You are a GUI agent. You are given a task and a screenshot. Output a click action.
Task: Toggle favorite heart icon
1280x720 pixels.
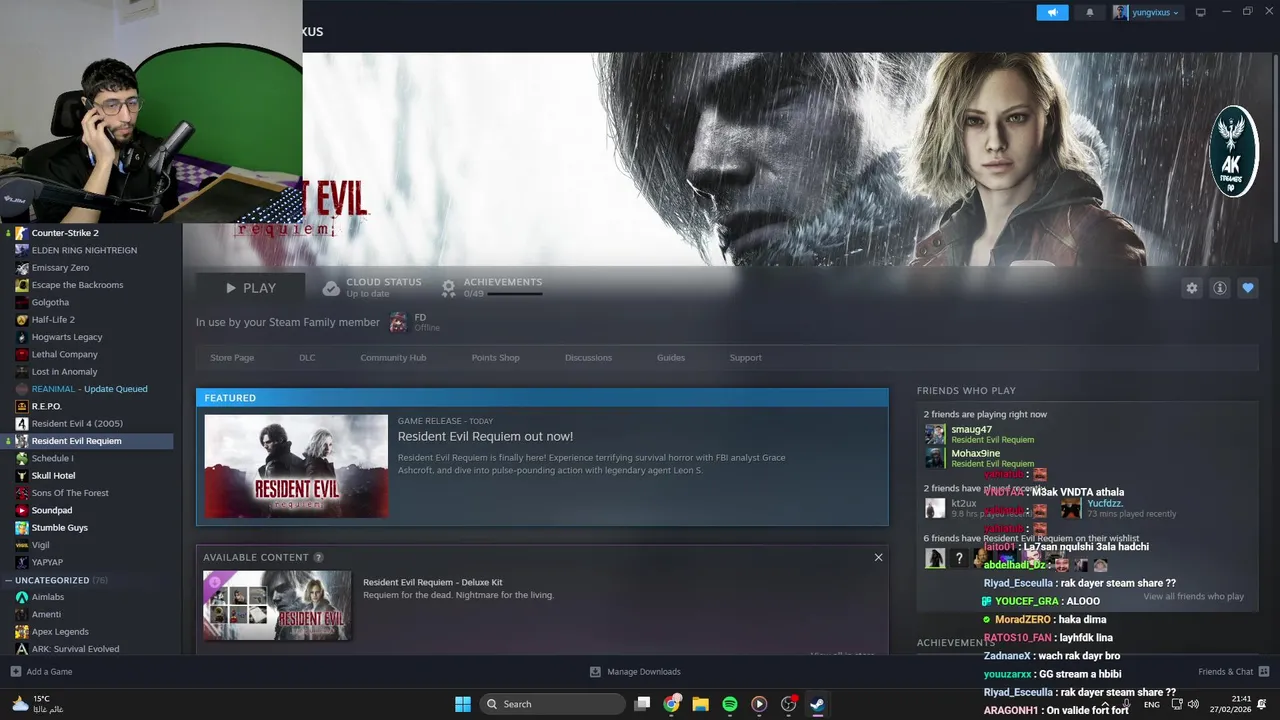click(1247, 288)
